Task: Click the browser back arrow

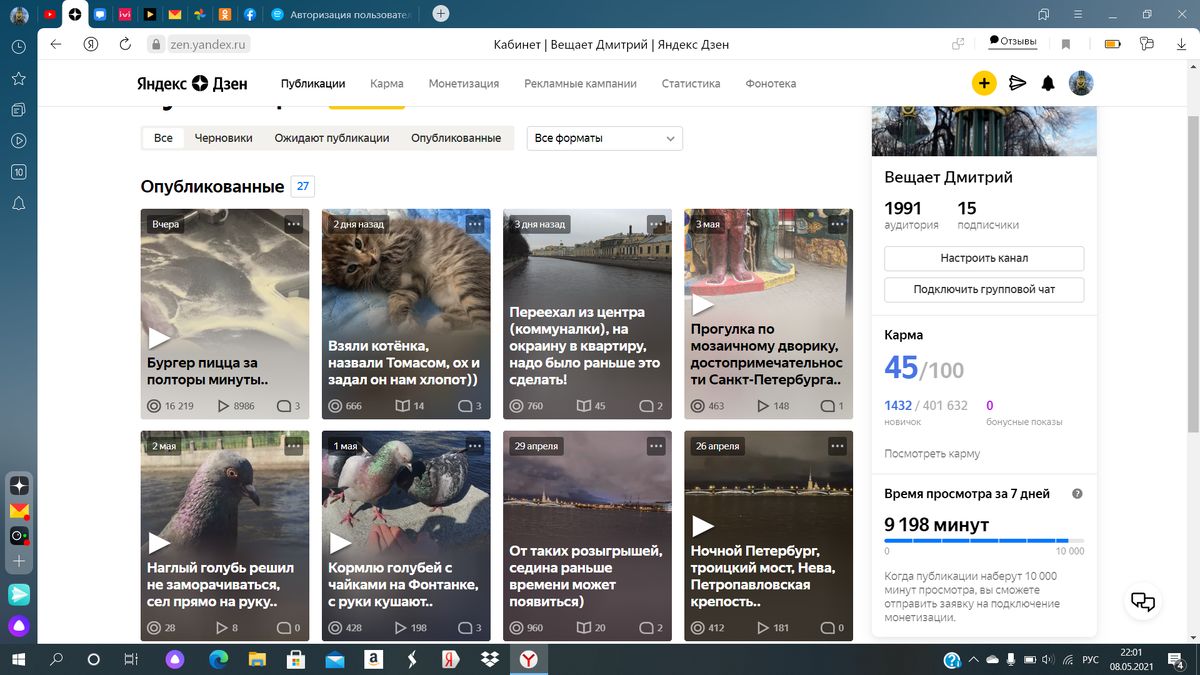Action: point(56,44)
